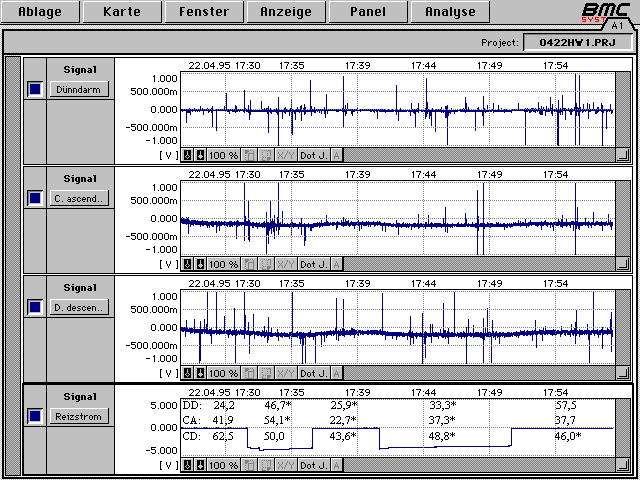Open the 100 % zoom selector in Reizstrom toolbar
640x480 pixels.
click(224, 465)
